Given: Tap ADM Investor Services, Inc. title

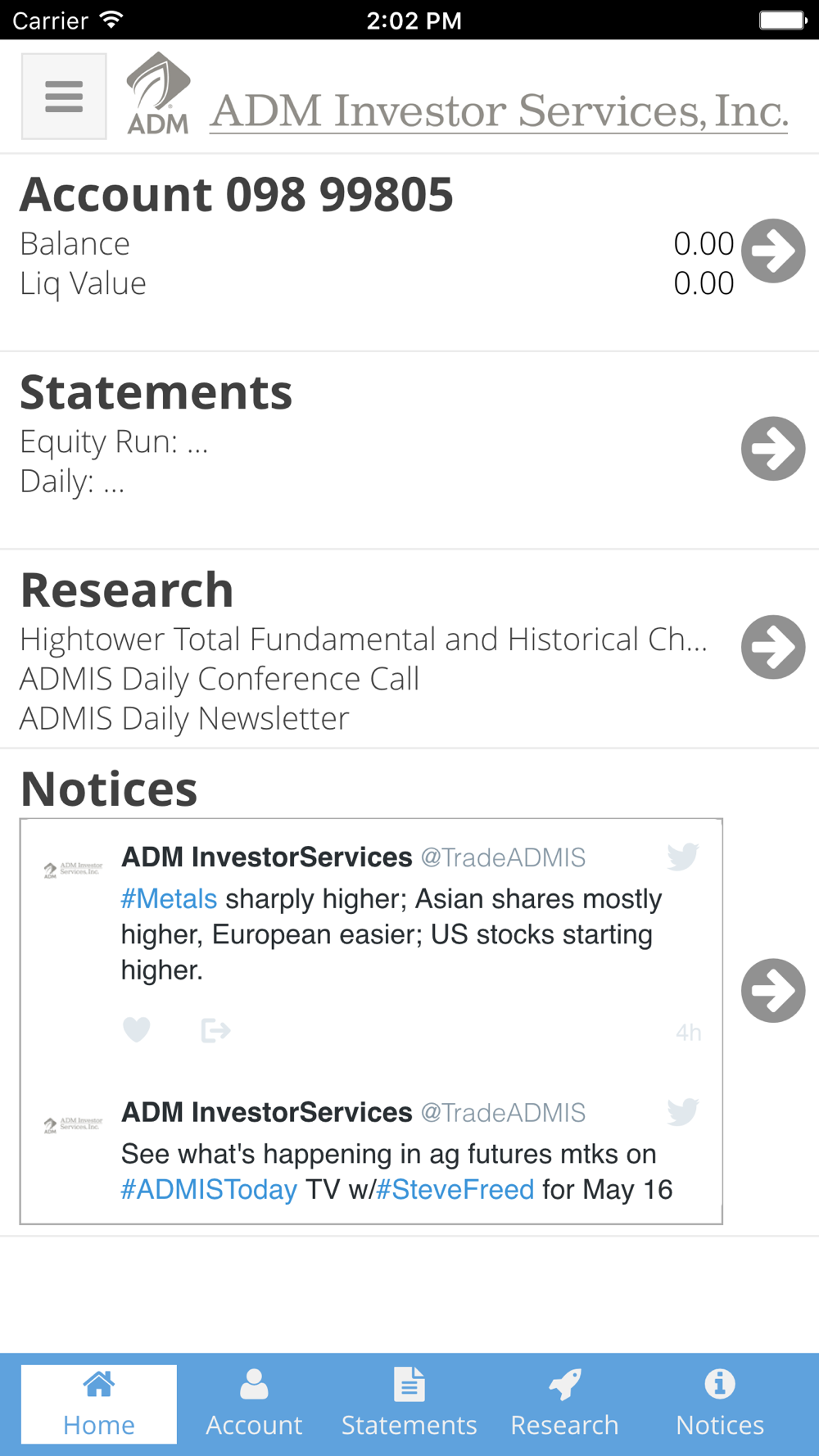Looking at the screenshot, I should click(499, 111).
